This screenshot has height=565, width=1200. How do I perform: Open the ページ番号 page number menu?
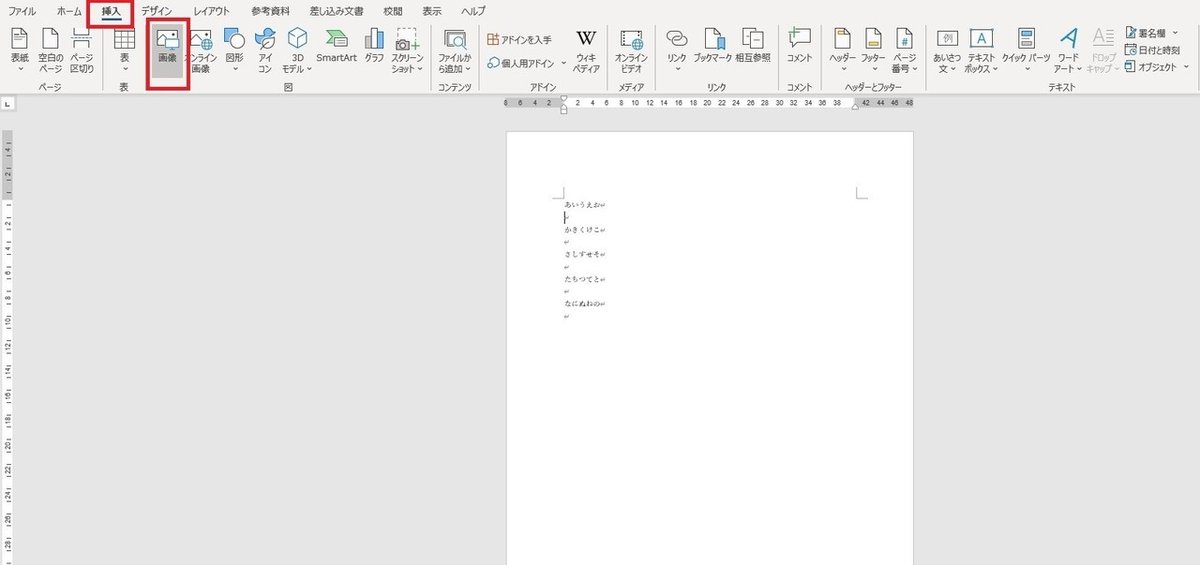tap(904, 50)
